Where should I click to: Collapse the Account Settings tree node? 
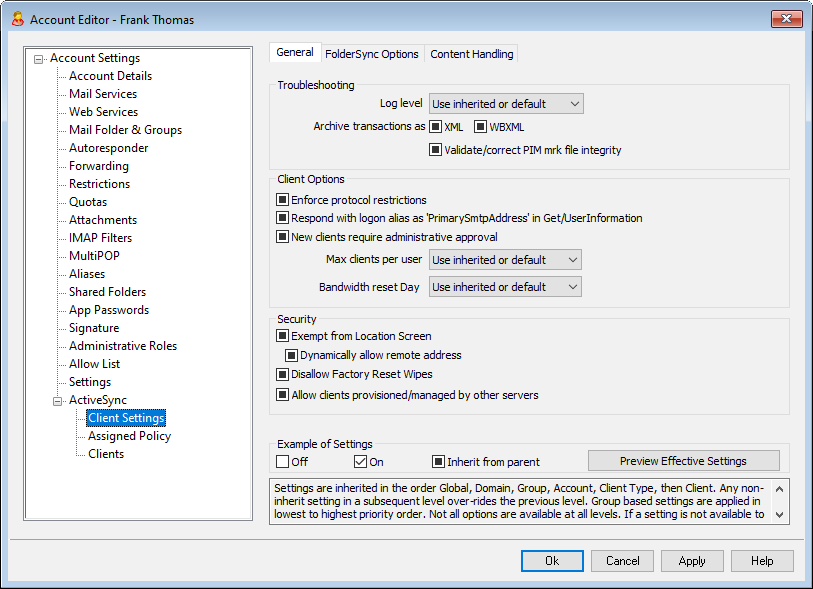tap(39, 58)
